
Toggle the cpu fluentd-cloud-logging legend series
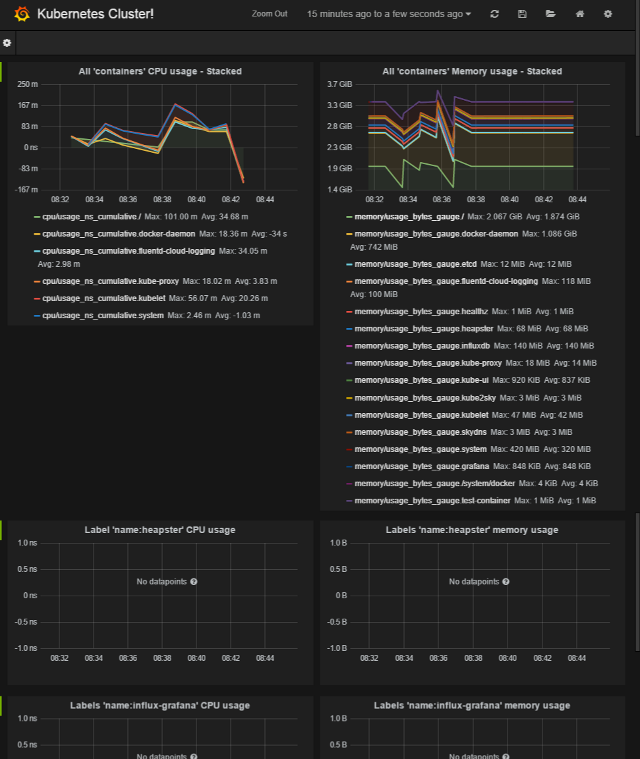[x=128, y=251]
